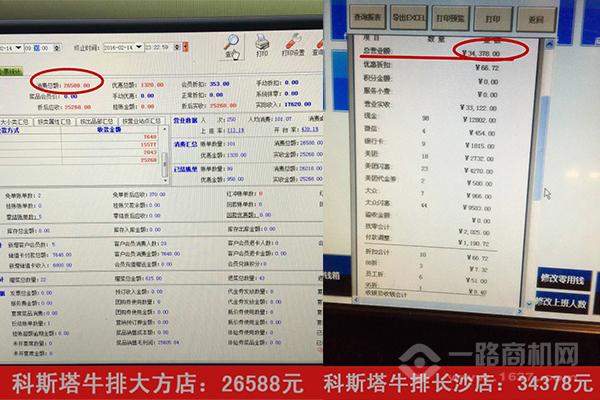Click the 打印 button in right window

point(493,19)
